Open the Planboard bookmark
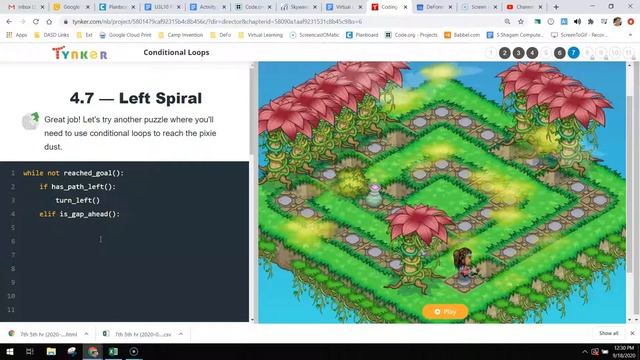The image size is (640, 360). pyautogui.click(x=362, y=35)
